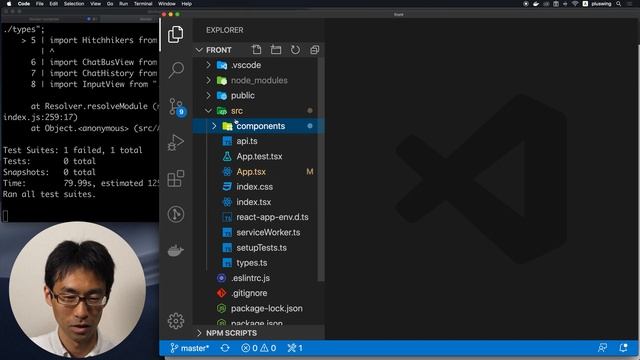Open App.test.tsx file
This screenshot has height=360, width=640.
(x=259, y=156)
